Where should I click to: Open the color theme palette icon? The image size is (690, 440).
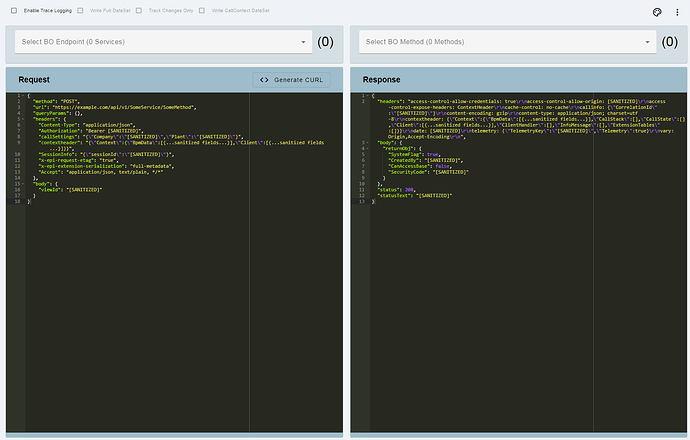pyautogui.click(x=657, y=12)
